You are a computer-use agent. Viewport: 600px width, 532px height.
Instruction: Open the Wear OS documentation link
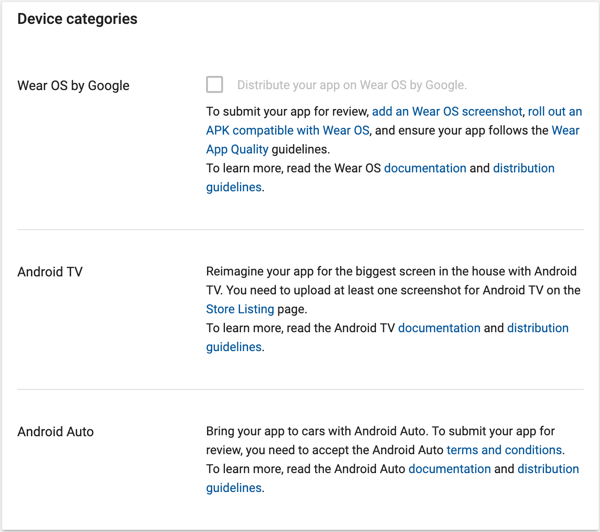click(x=425, y=168)
